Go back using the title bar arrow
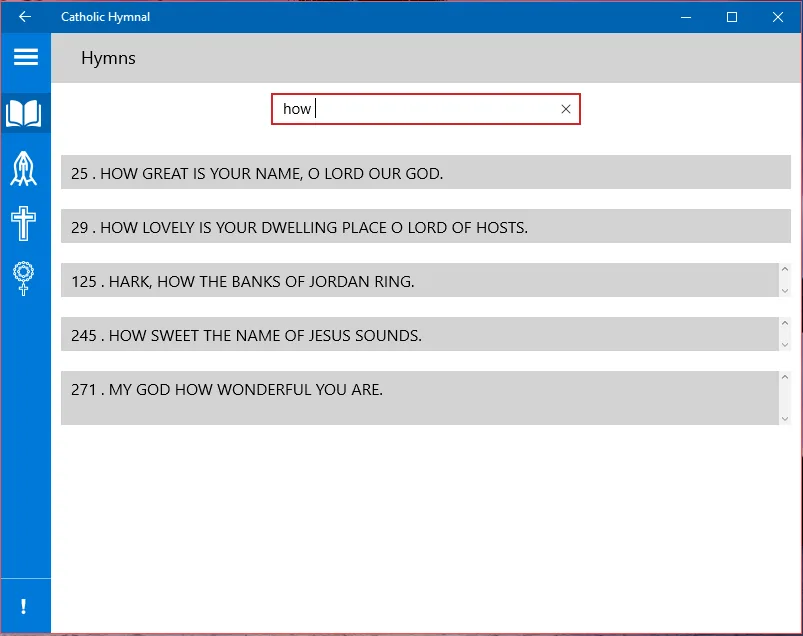Viewport: 803px width, 636px height. (x=25, y=17)
